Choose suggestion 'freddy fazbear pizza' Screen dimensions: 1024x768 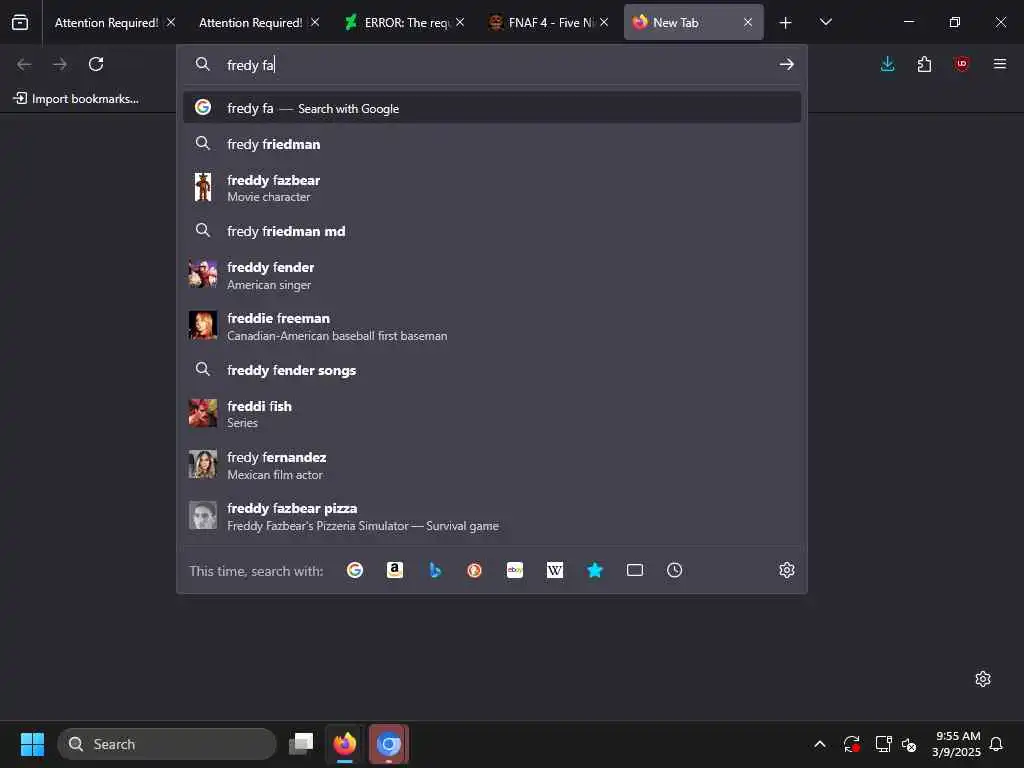coord(492,516)
